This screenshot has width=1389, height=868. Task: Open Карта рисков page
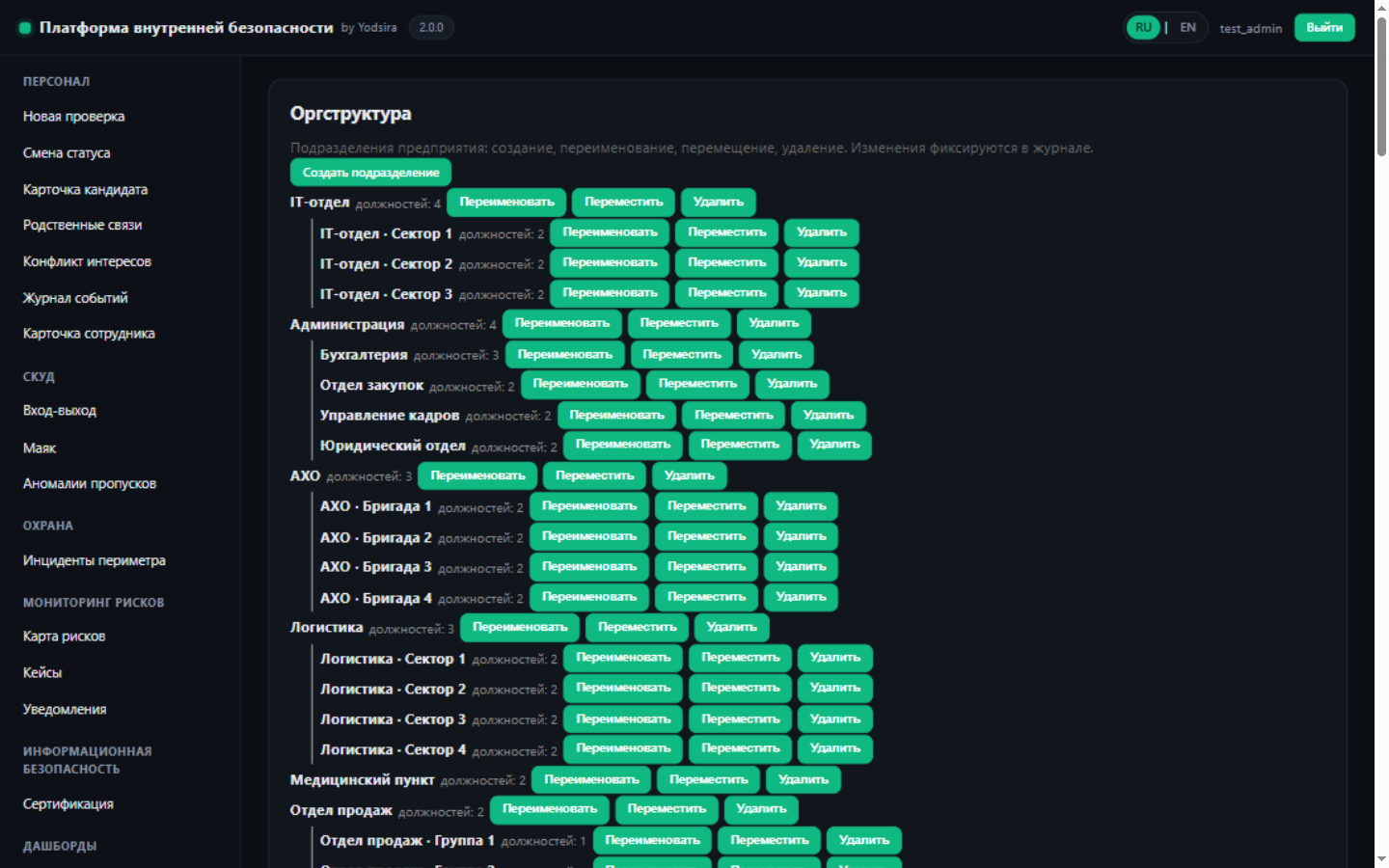coord(64,637)
